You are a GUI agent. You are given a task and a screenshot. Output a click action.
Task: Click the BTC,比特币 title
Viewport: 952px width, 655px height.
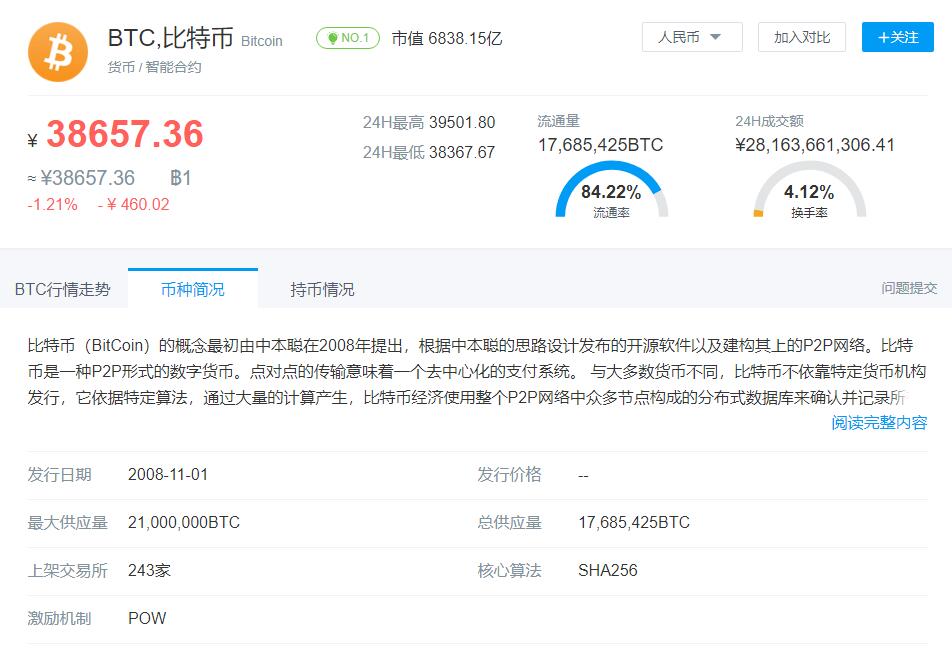coord(171,38)
